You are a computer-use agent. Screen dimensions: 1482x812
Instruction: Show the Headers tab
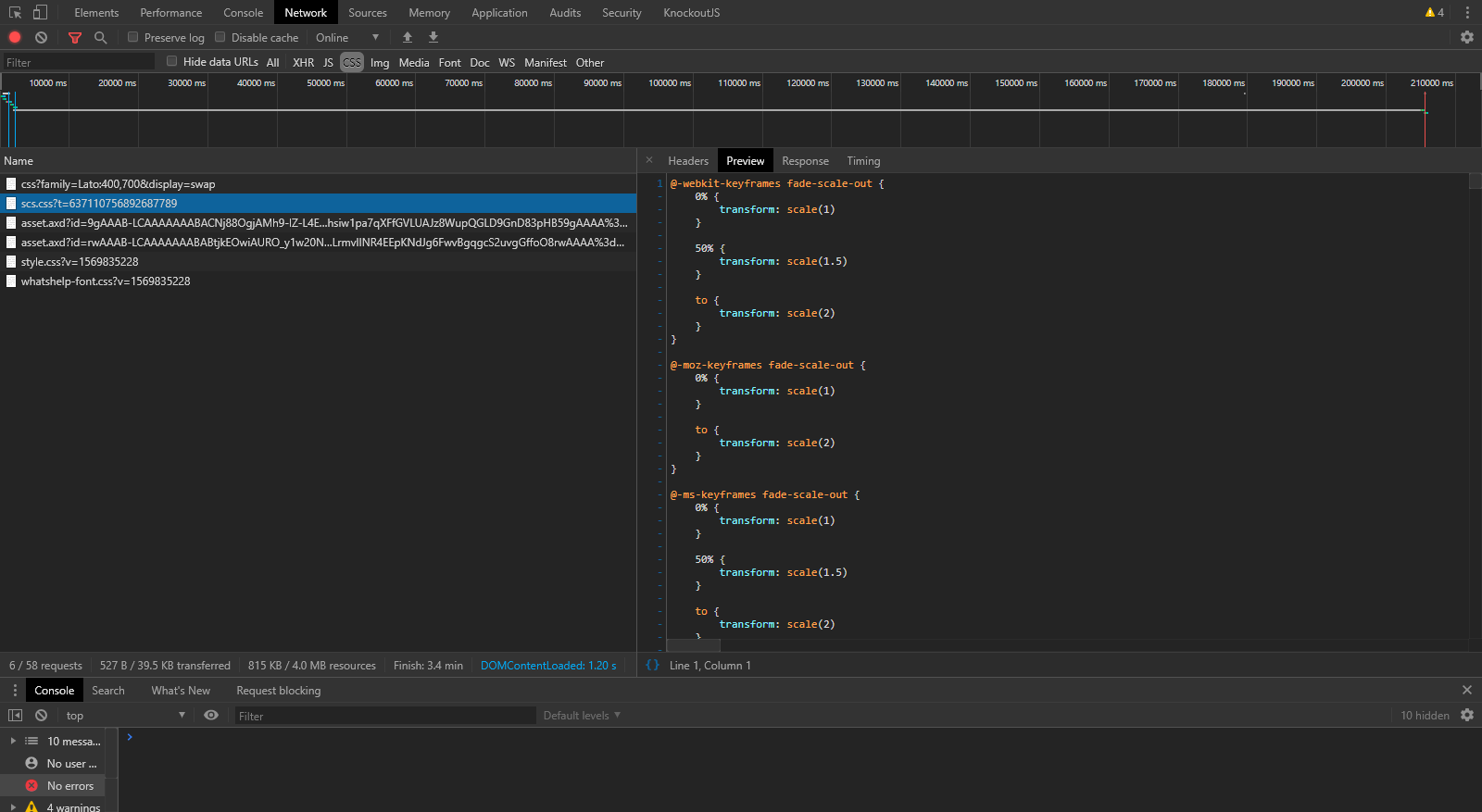point(688,160)
